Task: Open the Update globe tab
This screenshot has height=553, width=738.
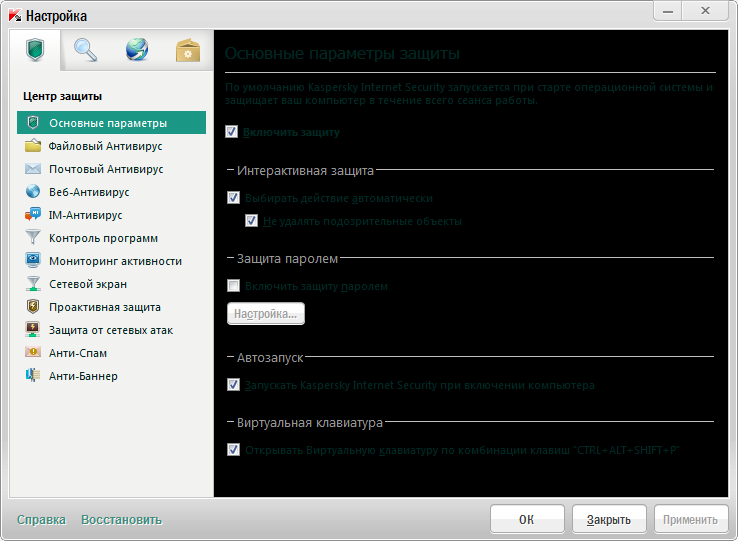Action: point(137,50)
